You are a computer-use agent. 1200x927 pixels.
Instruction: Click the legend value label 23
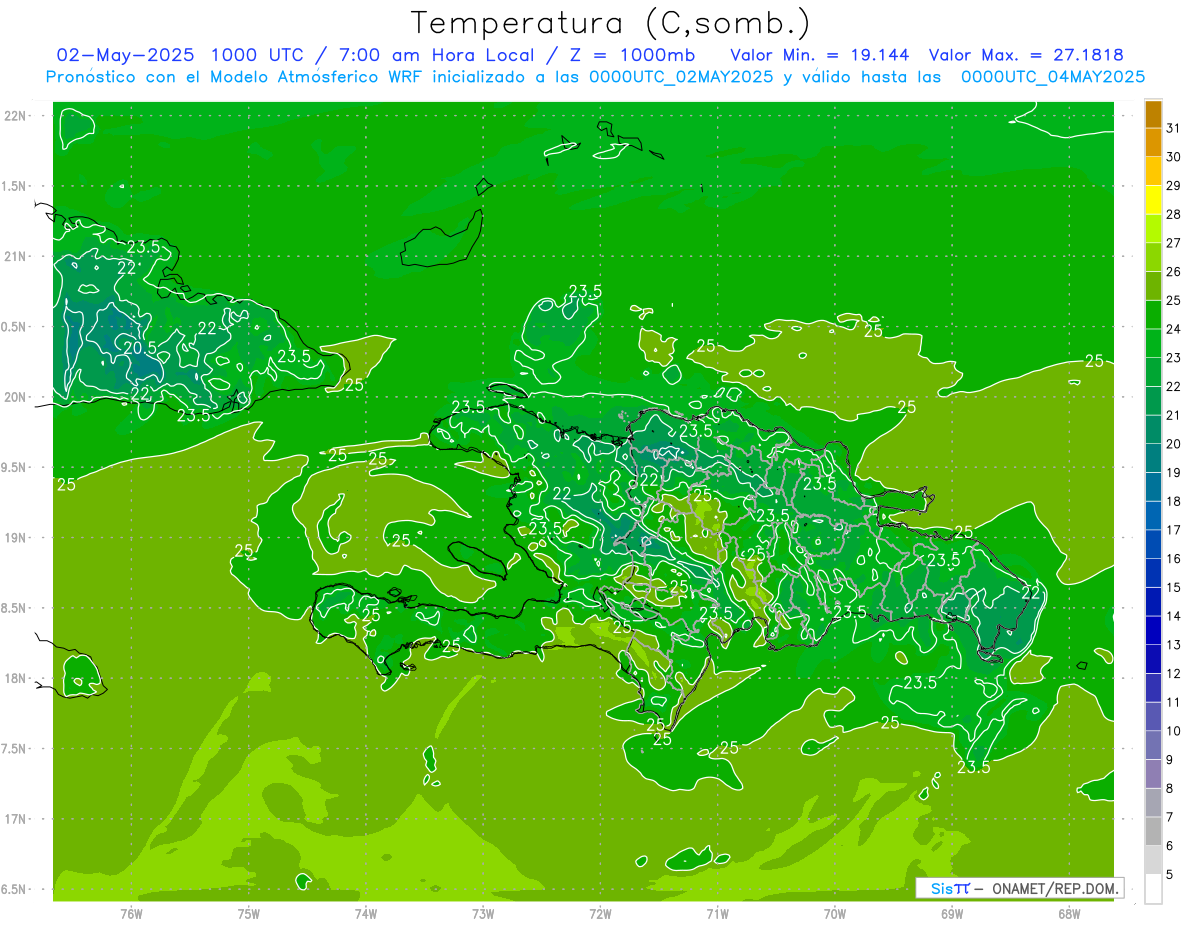[x=1174, y=358]
